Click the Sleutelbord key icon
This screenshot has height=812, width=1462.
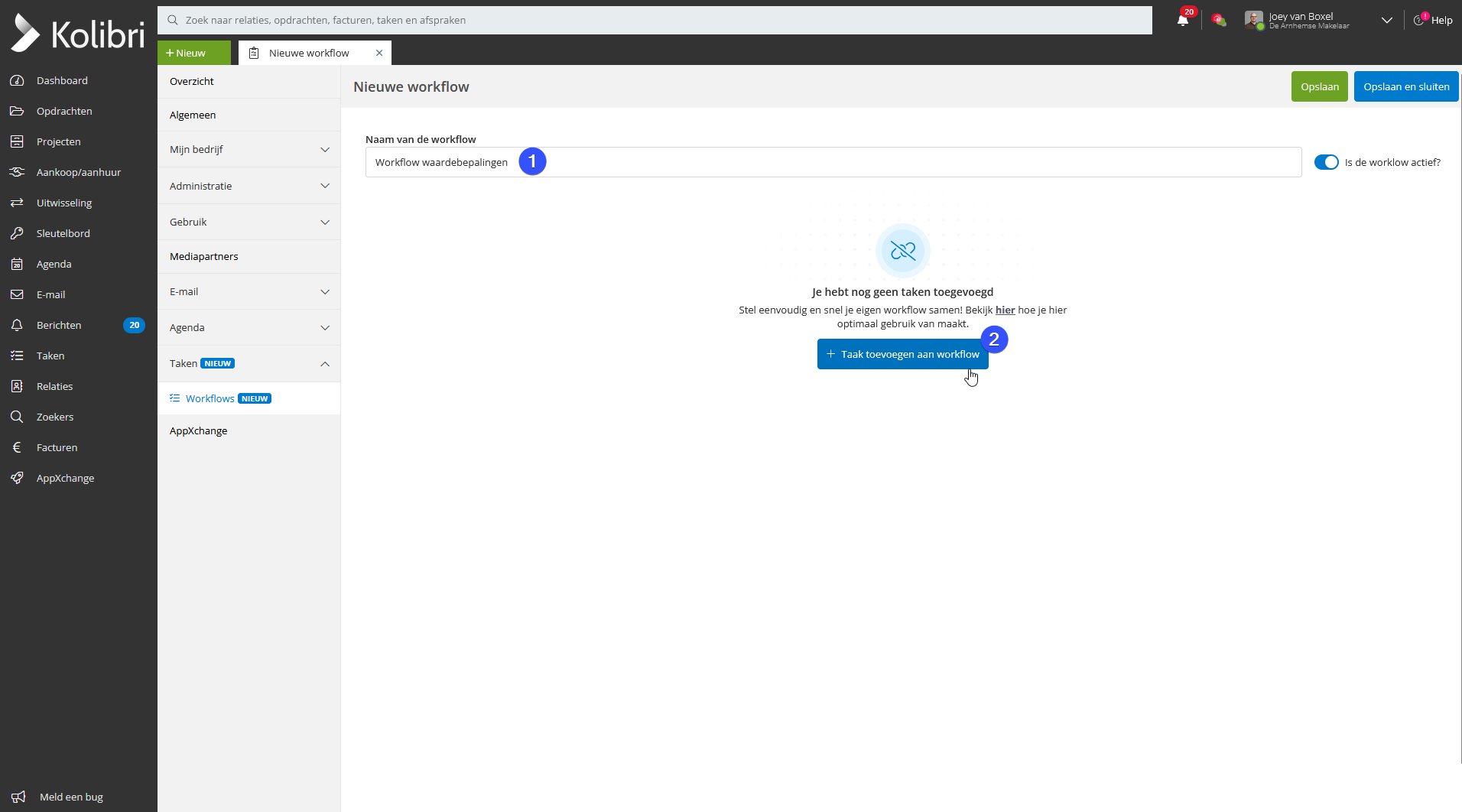17,233
